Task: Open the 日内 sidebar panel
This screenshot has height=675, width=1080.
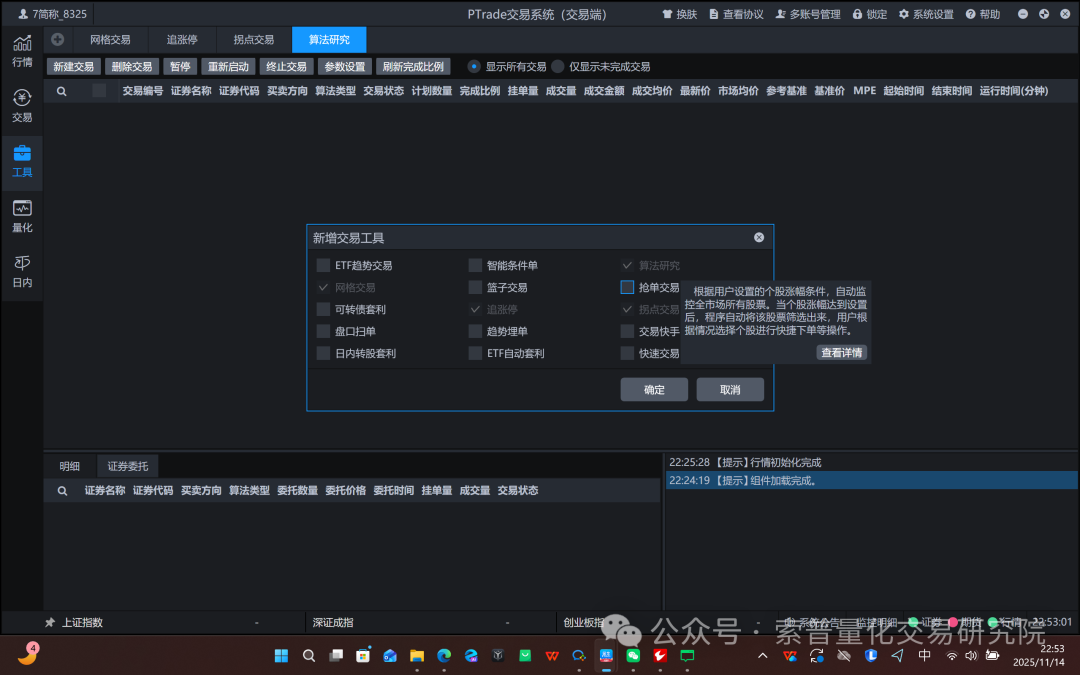Action: coord(22,273)
